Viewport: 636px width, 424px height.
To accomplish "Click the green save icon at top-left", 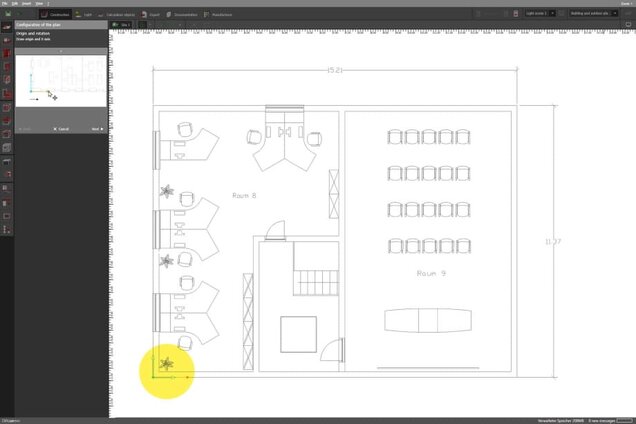I will tap(7, 16).
